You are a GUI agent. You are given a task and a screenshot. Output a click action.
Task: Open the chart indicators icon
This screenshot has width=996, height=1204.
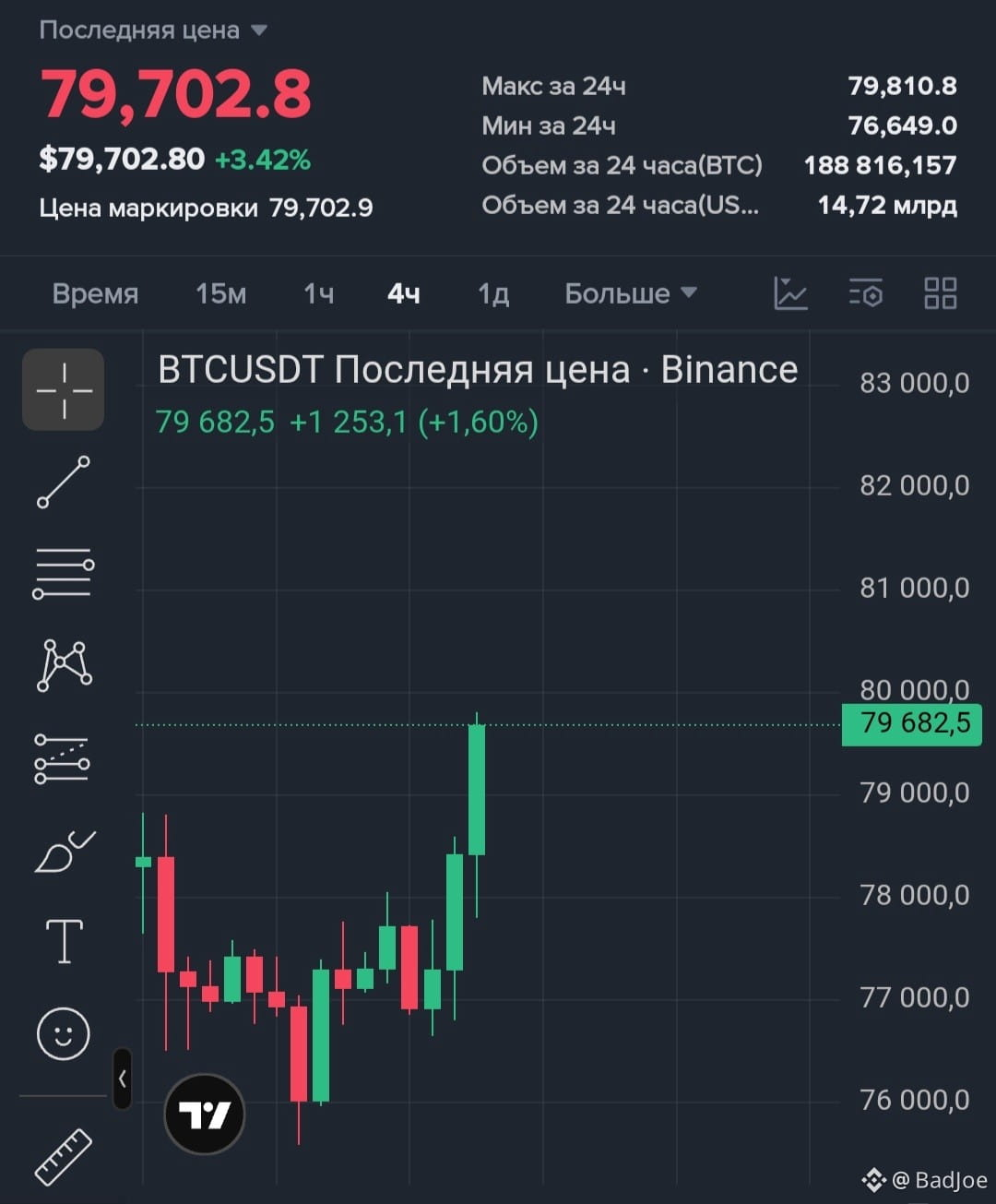click(790, 293)
